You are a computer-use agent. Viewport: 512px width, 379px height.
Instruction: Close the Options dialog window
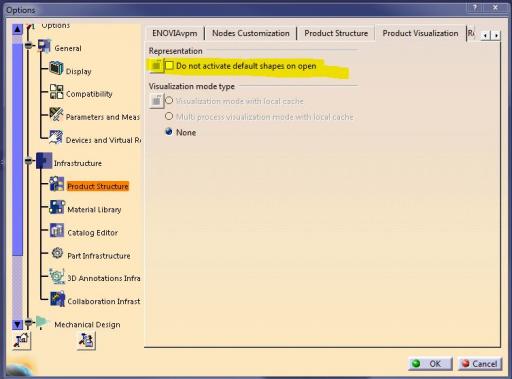[x=495, y=8]
